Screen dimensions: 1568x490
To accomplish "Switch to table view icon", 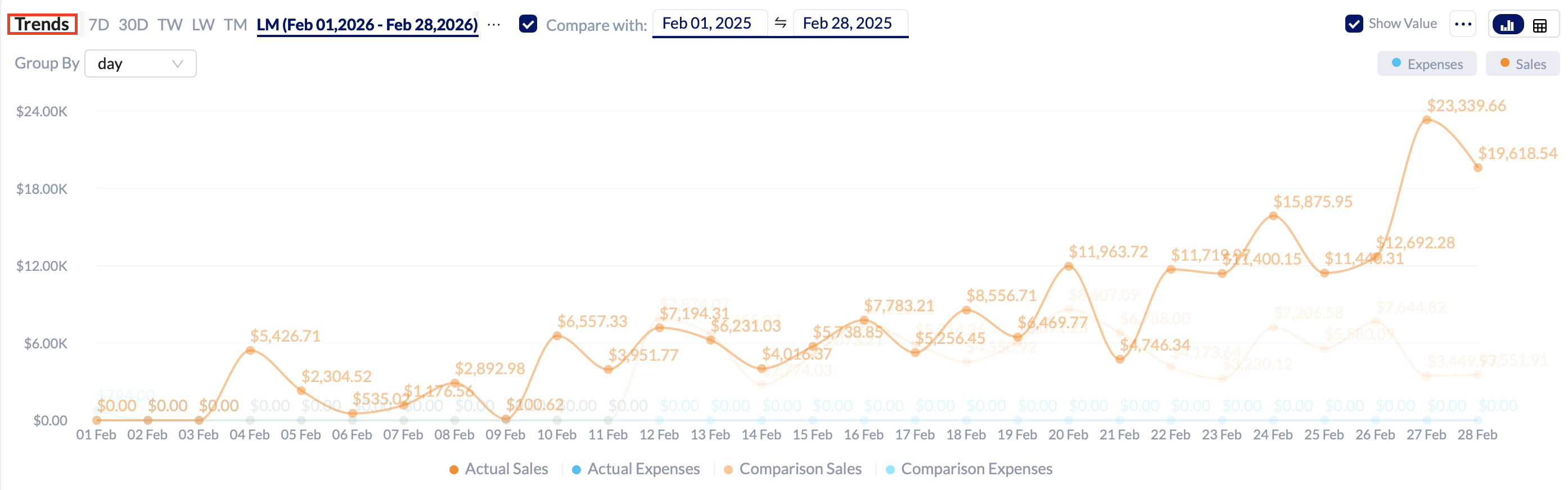I will (x=1539, y=25).
